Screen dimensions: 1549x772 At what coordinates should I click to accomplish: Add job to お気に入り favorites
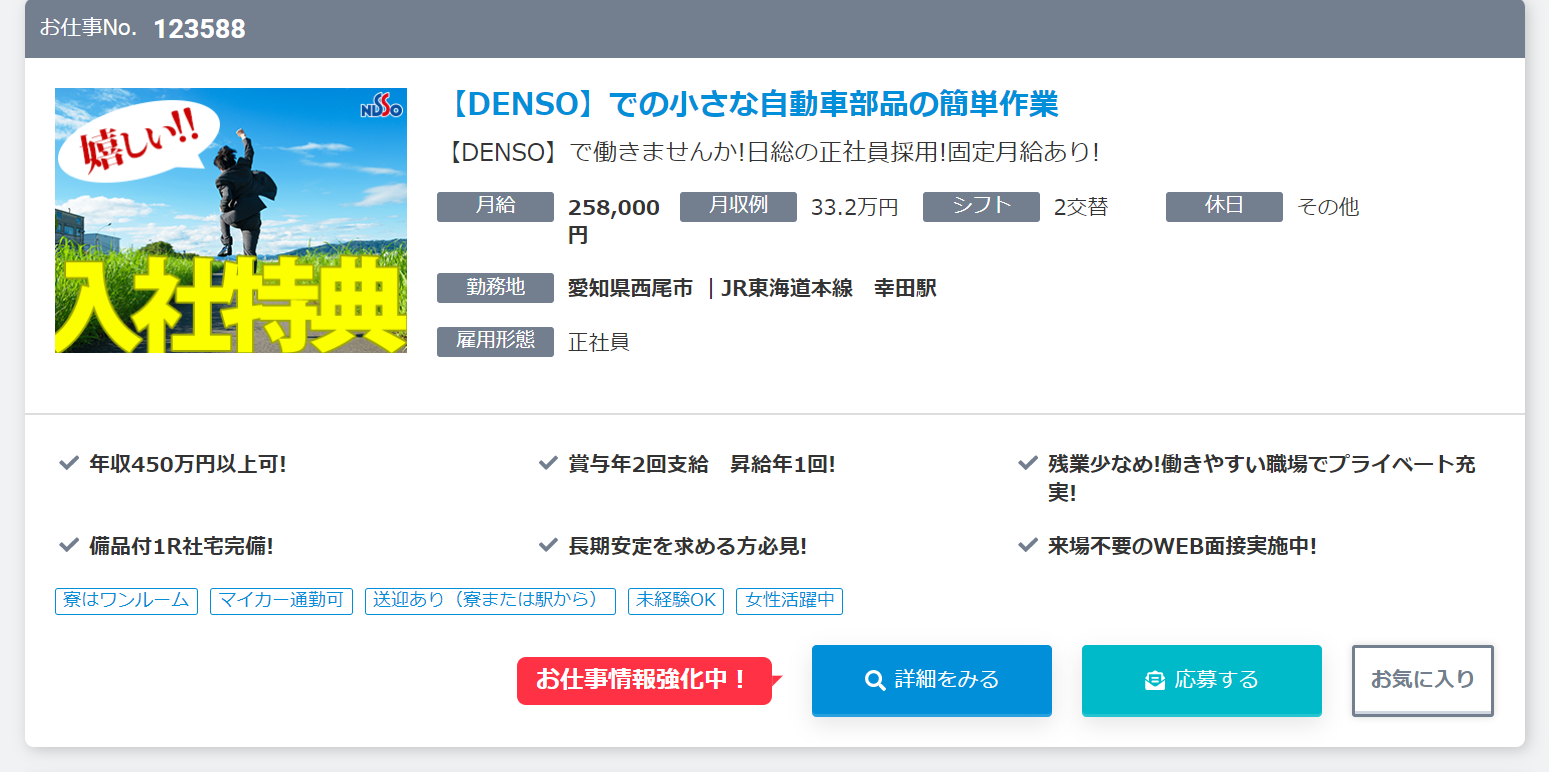[1423, 680]
